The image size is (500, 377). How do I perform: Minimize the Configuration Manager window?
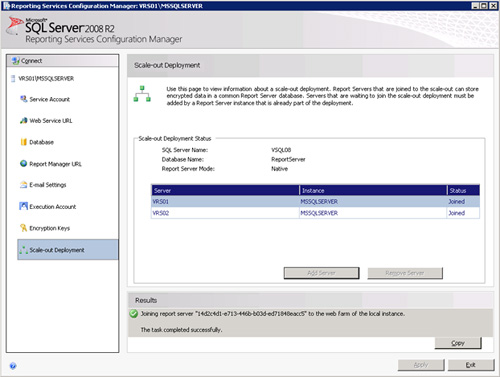pyautogui.click(x=475, y=6)
